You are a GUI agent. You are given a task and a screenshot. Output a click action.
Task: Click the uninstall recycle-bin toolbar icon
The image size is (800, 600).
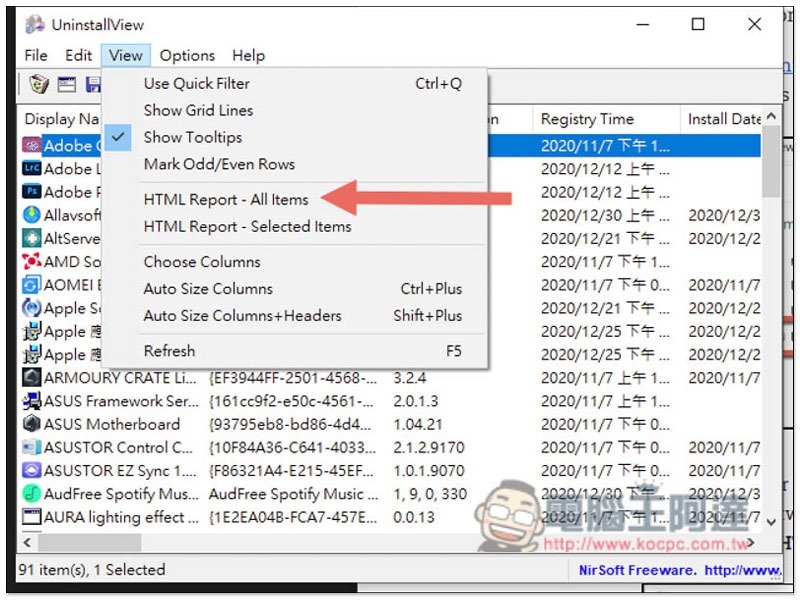click(x=39, y=84)
